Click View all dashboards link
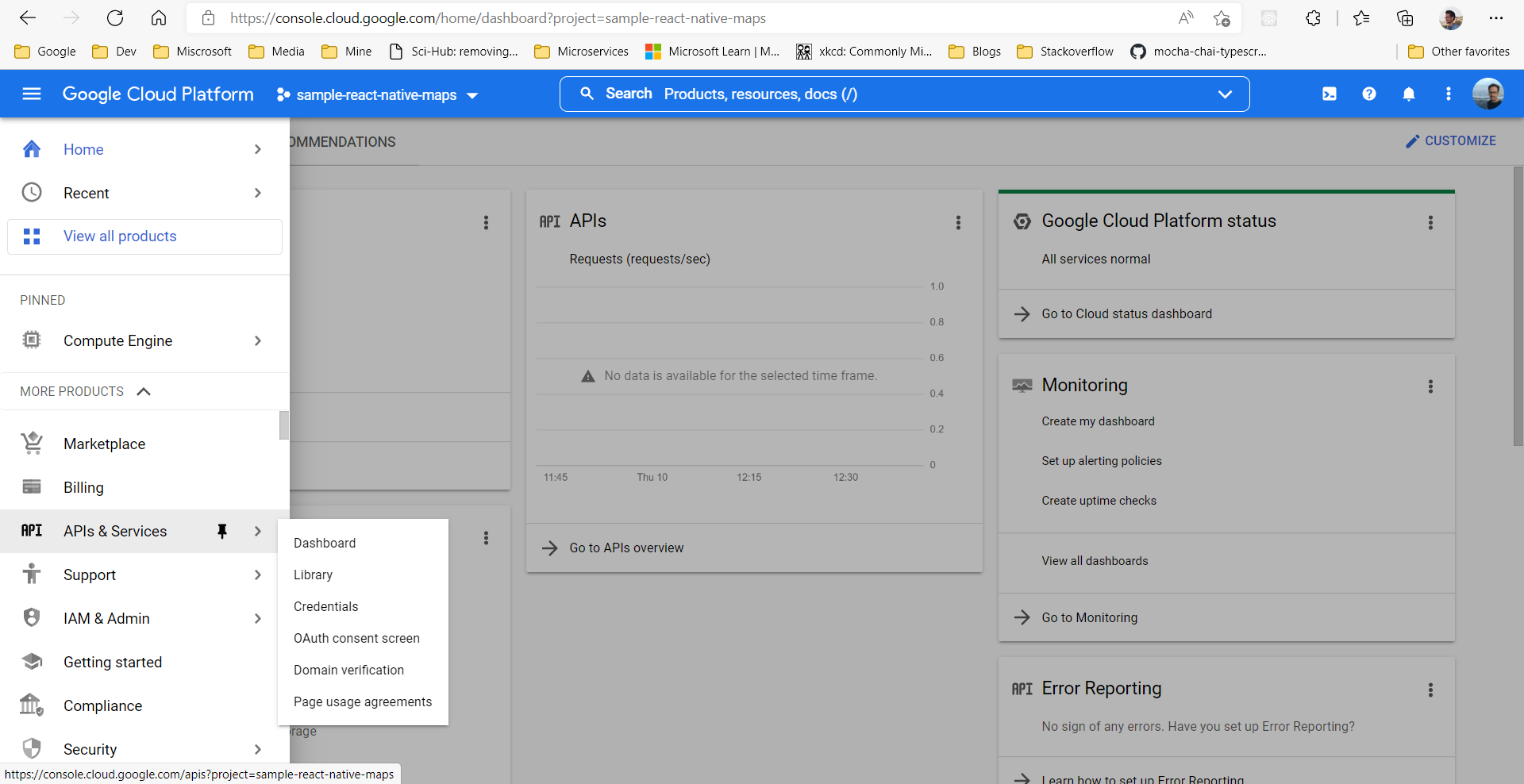 point(1095,561)
